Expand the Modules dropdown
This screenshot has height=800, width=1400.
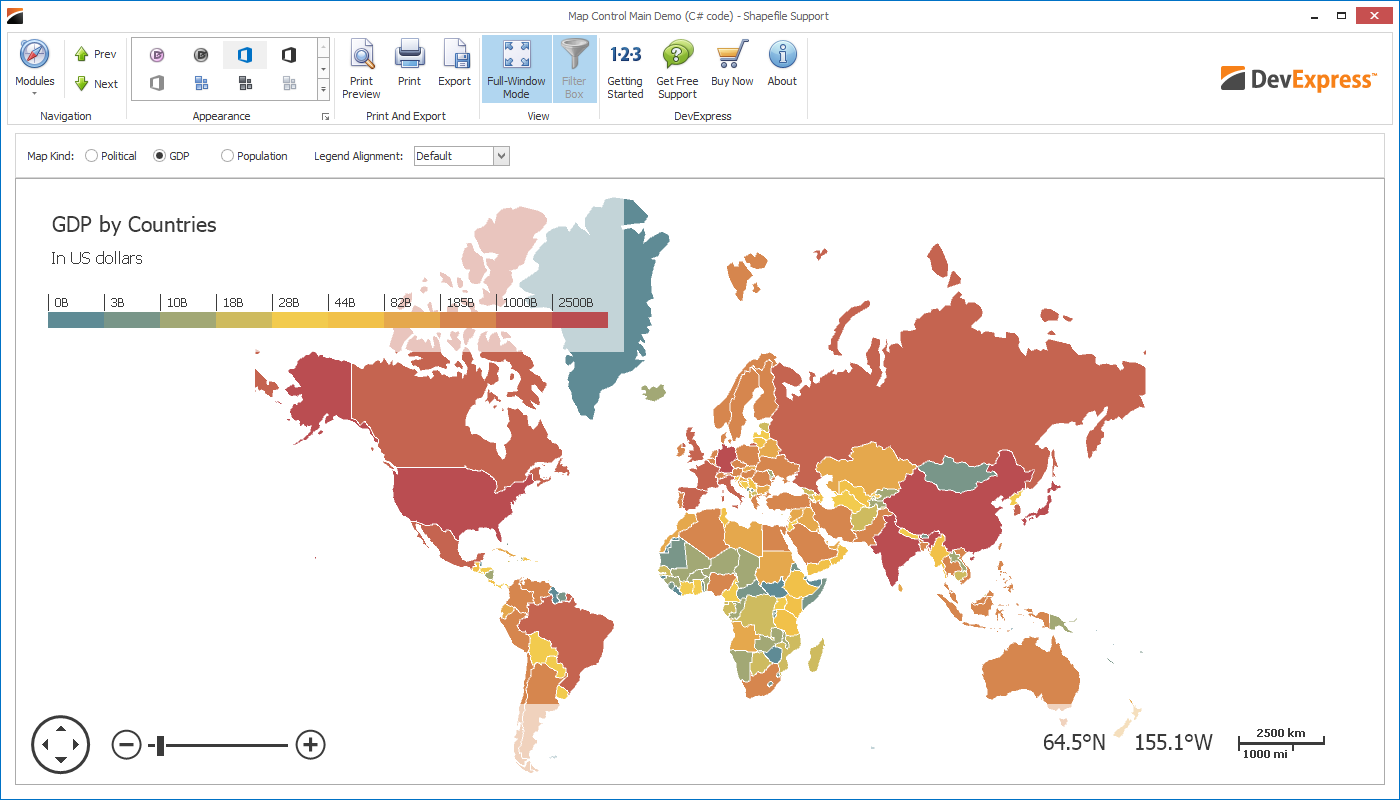point(34,68)
